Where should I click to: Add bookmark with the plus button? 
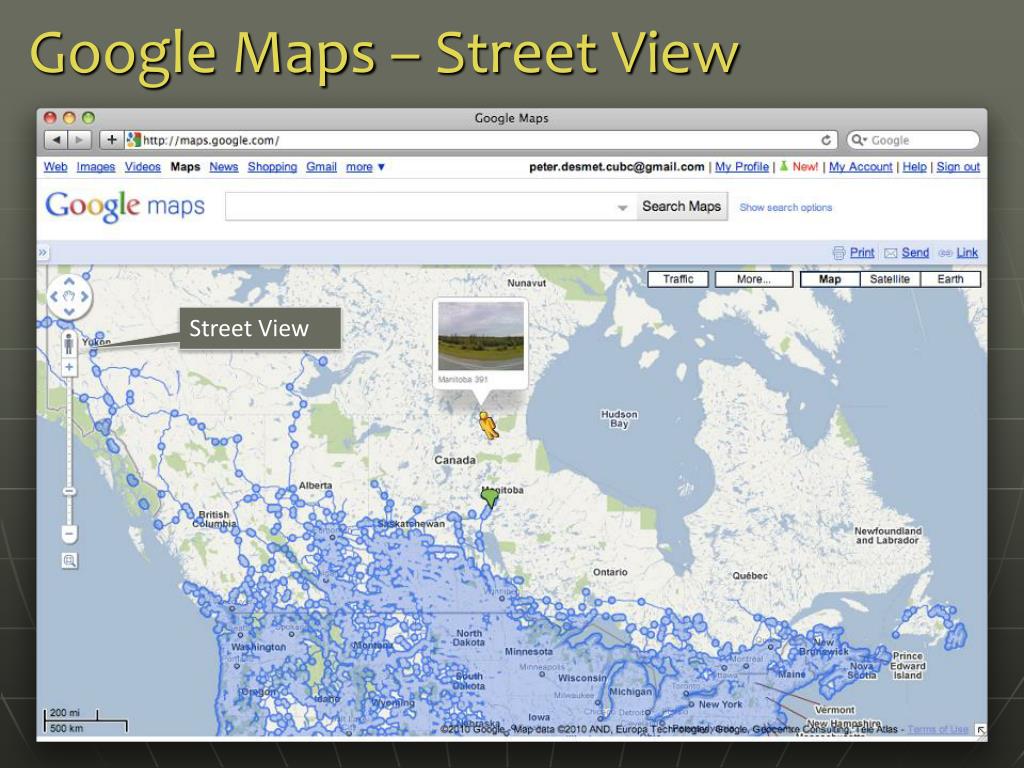(x=111, y=140)
